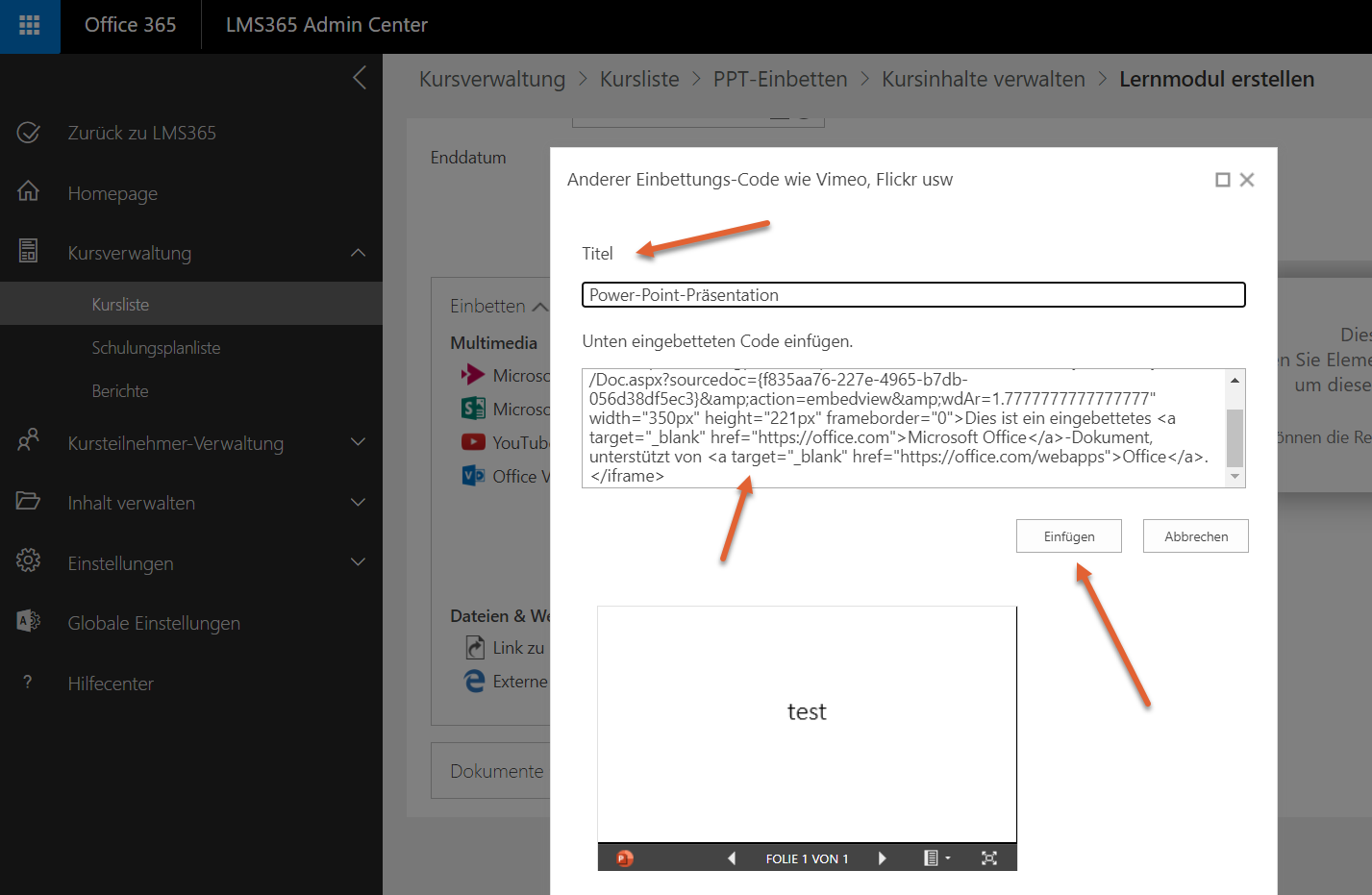Screen dimensions: 1372x895
Task: Click the embed code scrollbar thumb
Action: pyautogui.click(x=1235, y=435)
